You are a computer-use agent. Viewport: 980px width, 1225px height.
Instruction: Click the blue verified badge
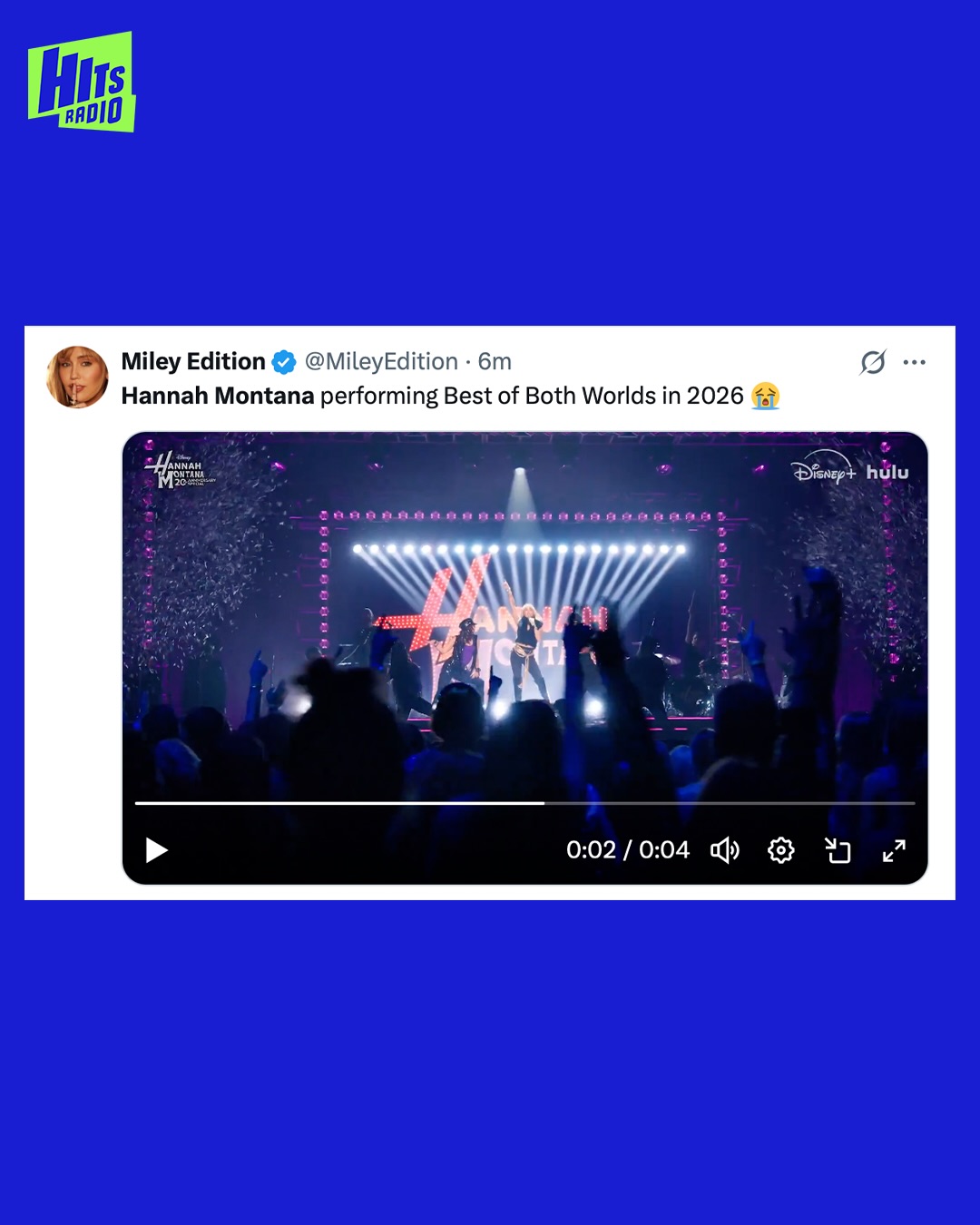coord(284,362)
